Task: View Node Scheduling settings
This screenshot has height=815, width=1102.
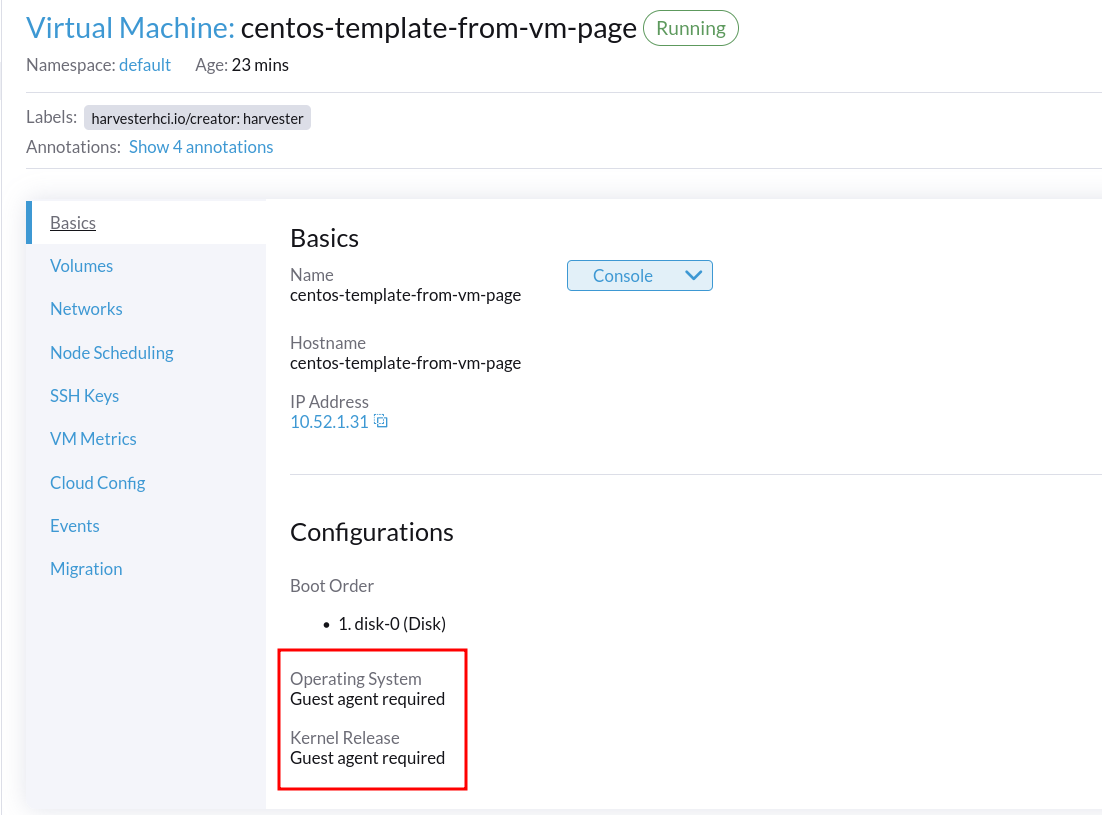Action: click(x=111, y=352)
